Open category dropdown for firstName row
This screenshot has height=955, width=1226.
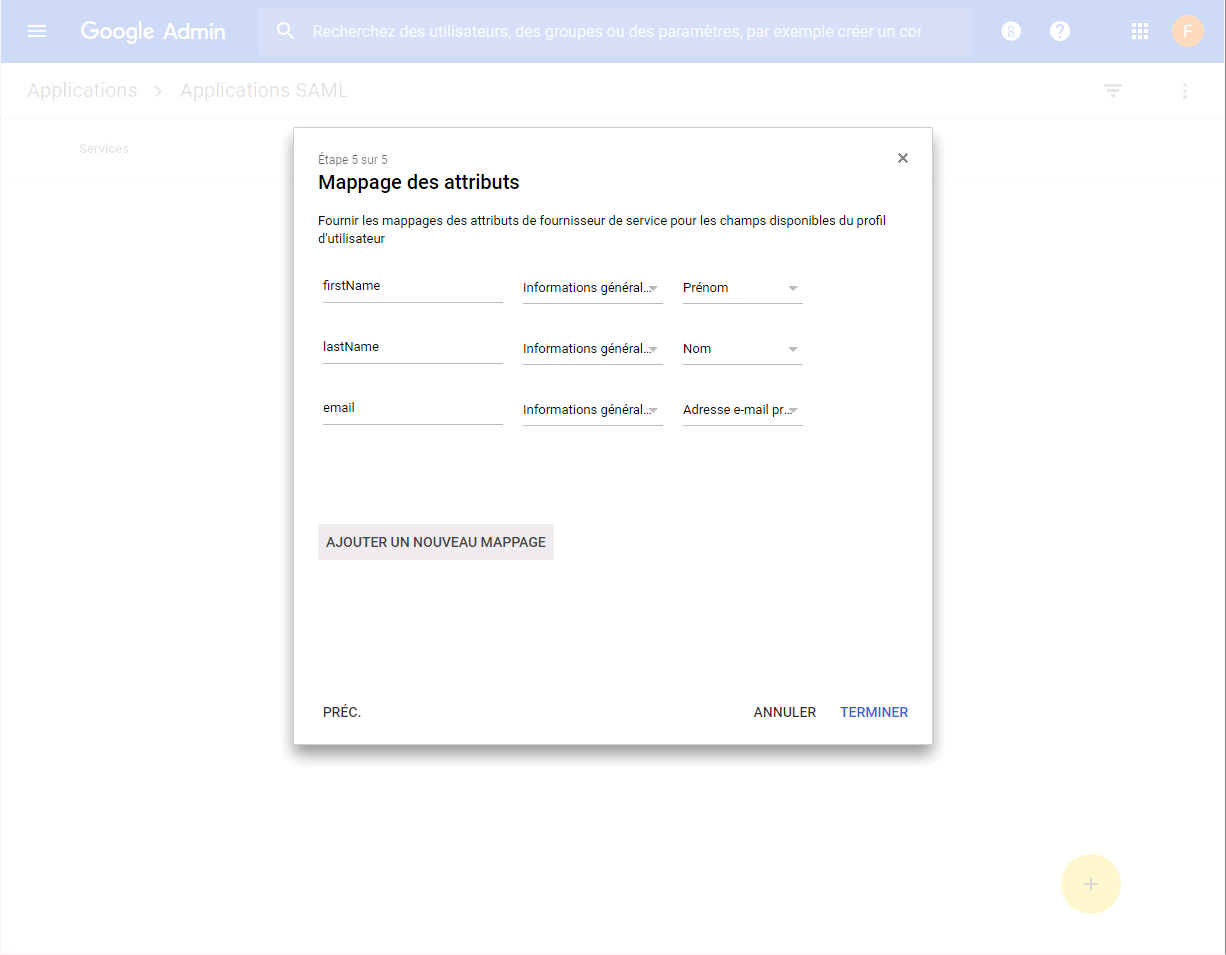(x=592, y=288)
